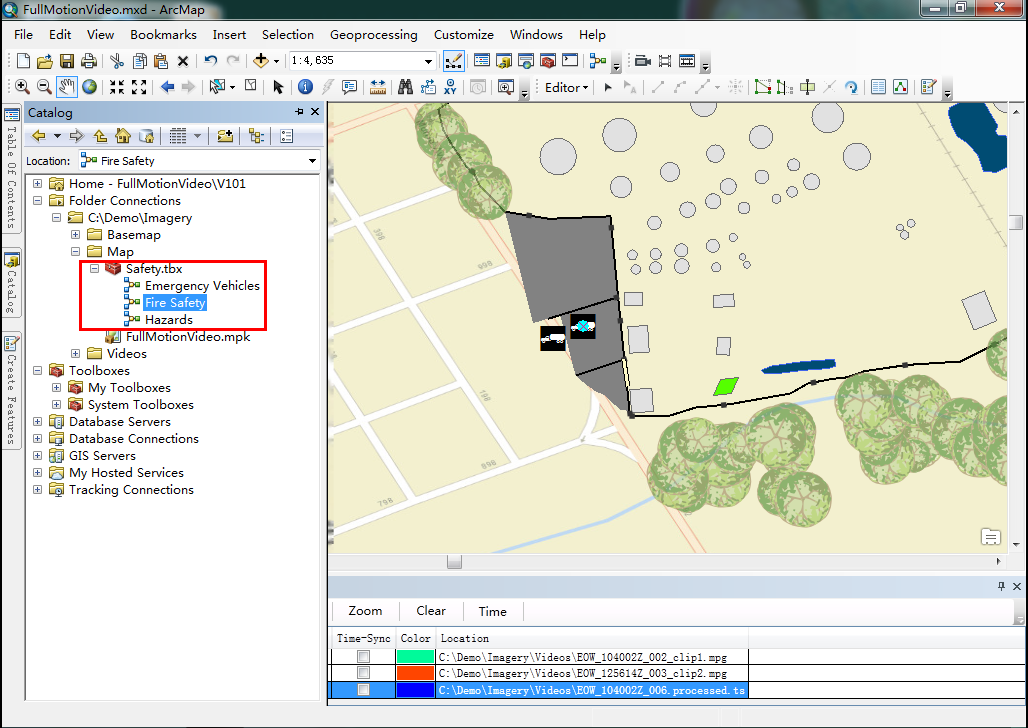Screen dimensions: 1028x728
Task: Click the Print icon
Action: (x=89, y=61)
